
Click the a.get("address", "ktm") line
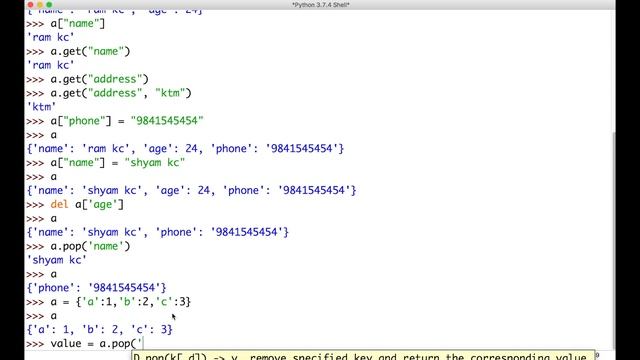[109, 93]
